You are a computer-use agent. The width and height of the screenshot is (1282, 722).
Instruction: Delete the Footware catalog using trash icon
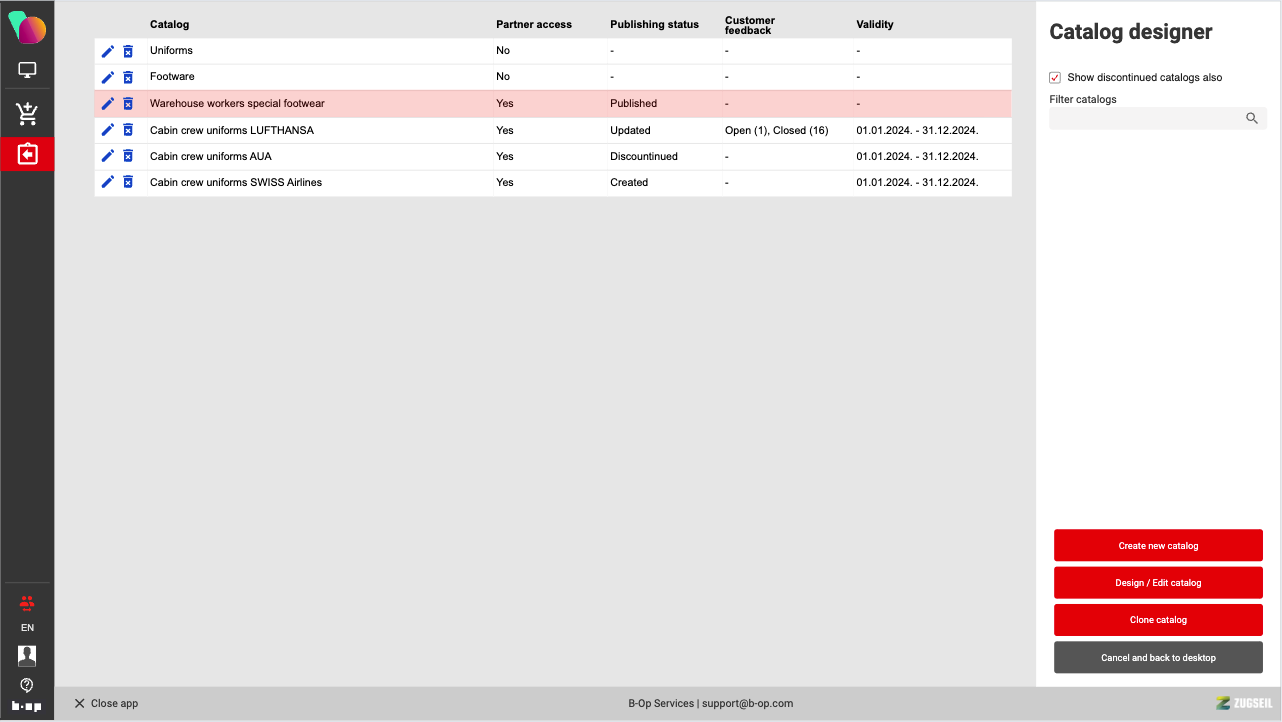[128, 77]
